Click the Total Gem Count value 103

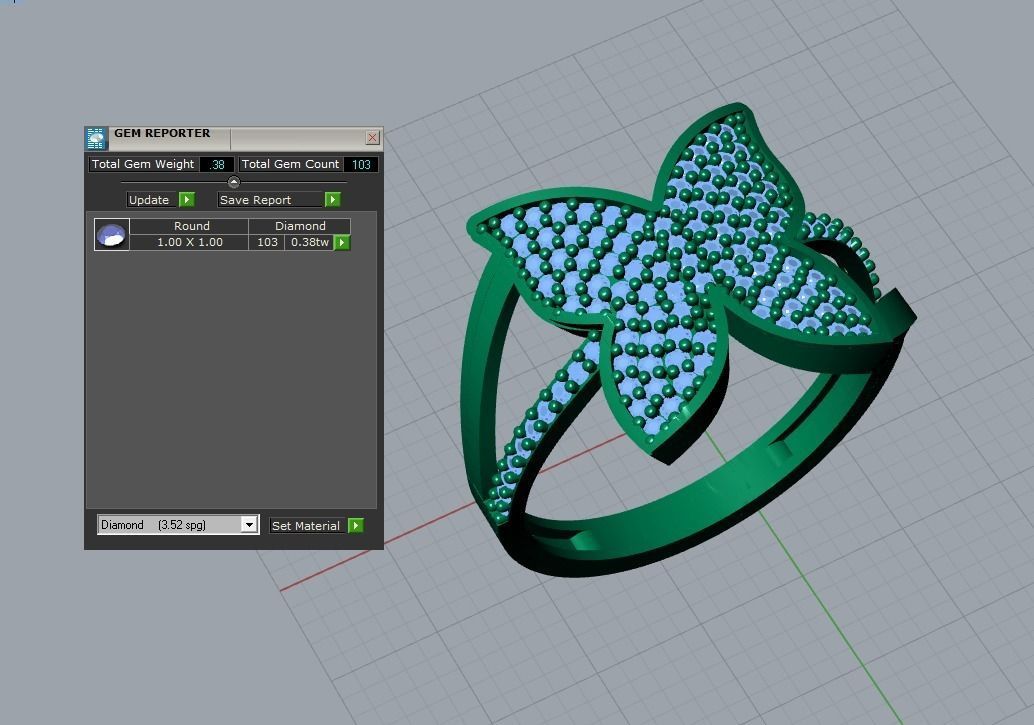pos(361,164)
